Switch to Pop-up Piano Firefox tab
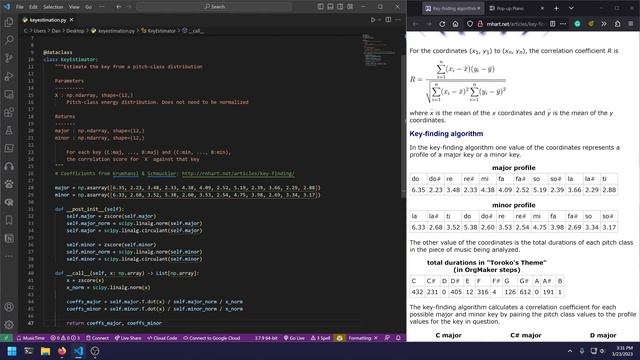This screenshot has width=640, height=360. tap(518, 8)
